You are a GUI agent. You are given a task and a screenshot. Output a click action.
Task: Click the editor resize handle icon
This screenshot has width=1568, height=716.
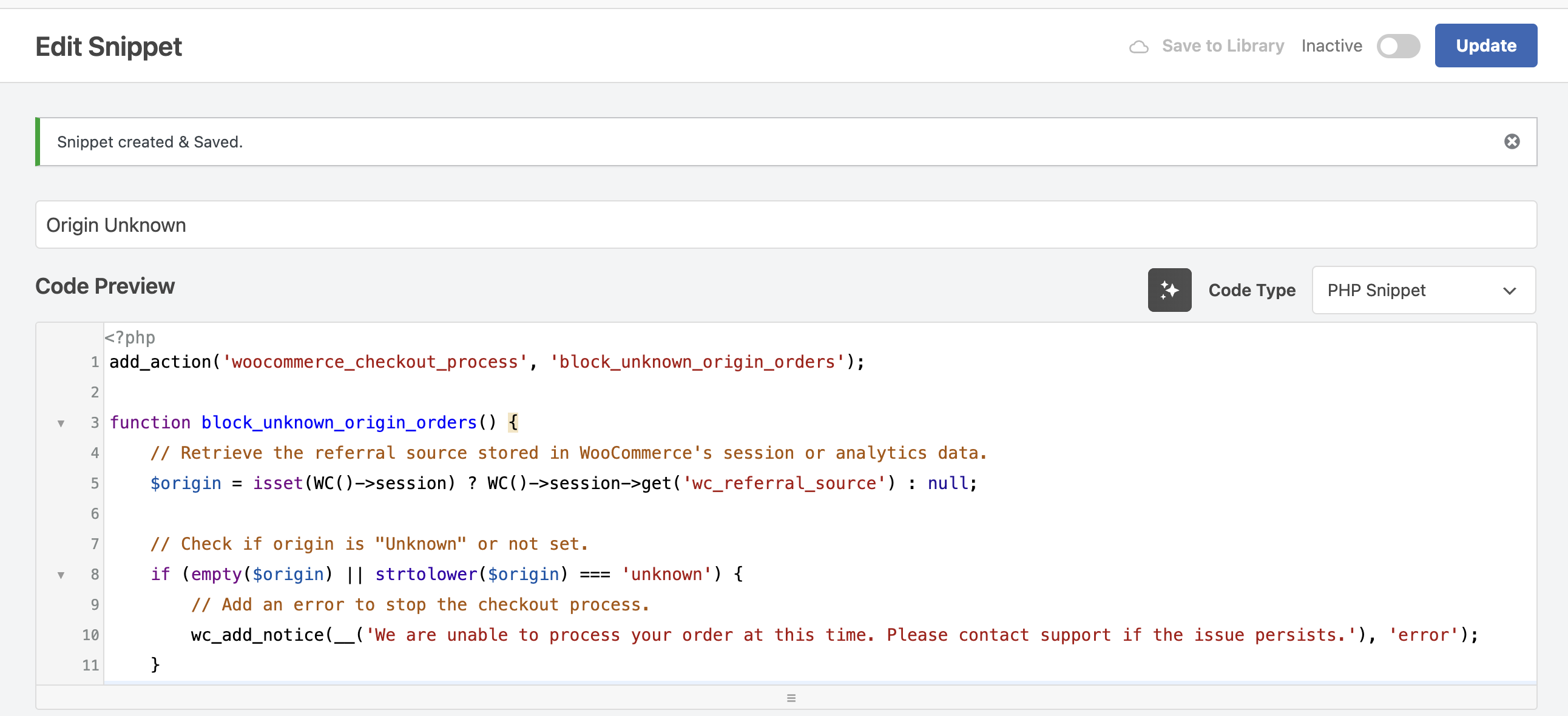pos(791,697)
